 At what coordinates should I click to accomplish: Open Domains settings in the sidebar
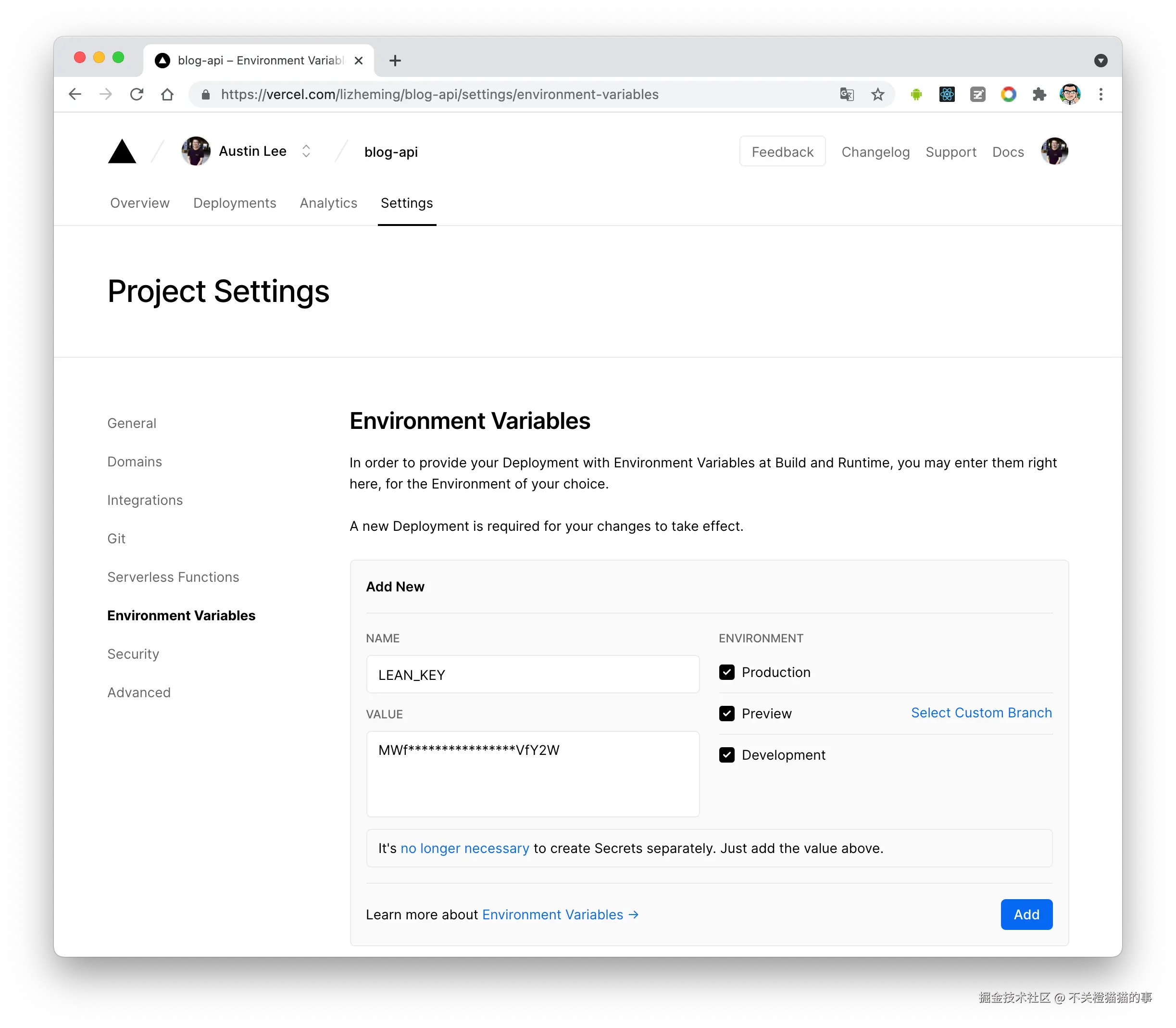[135, 462]
